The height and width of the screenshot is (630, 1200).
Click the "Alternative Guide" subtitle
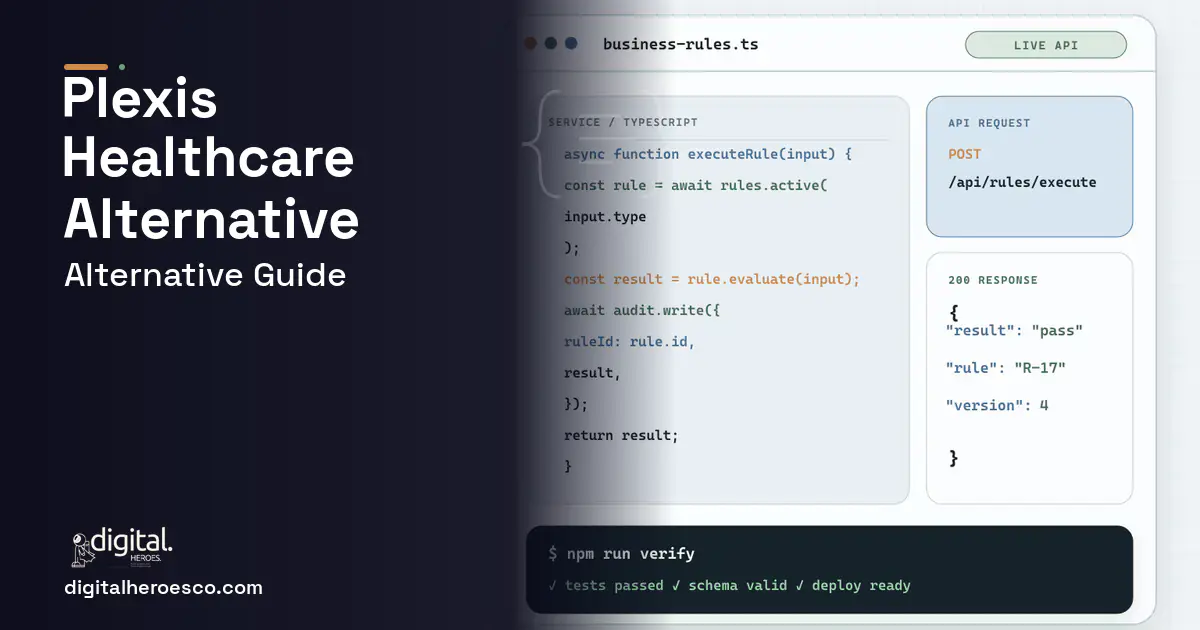[x=205, y=275]
